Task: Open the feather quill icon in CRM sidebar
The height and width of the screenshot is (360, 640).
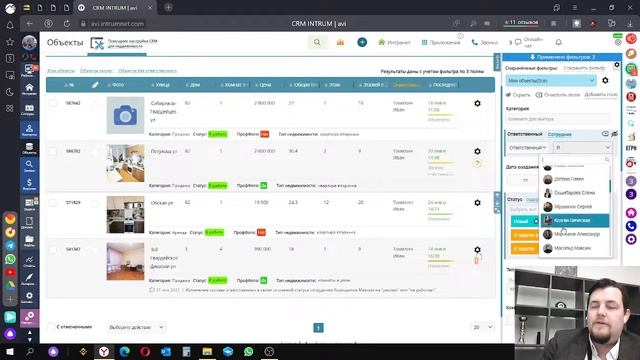Action: click(29, 279)
